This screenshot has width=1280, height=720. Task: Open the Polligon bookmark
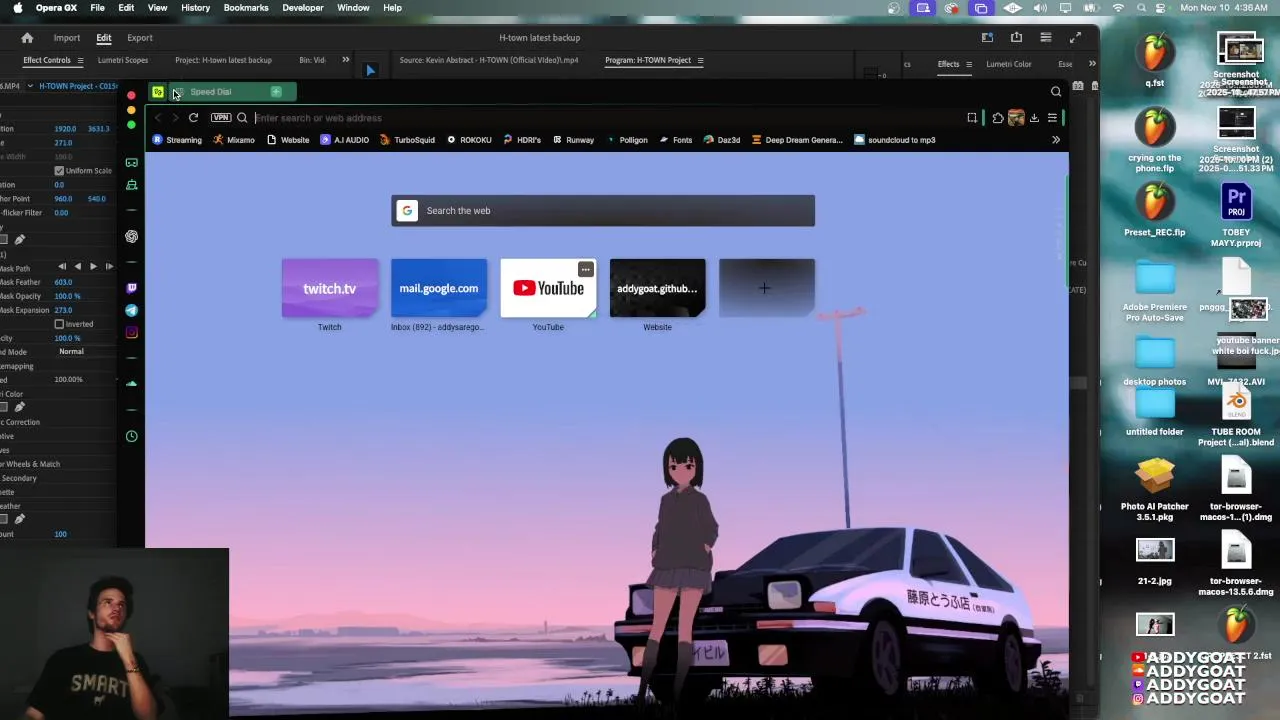[627, 140]
